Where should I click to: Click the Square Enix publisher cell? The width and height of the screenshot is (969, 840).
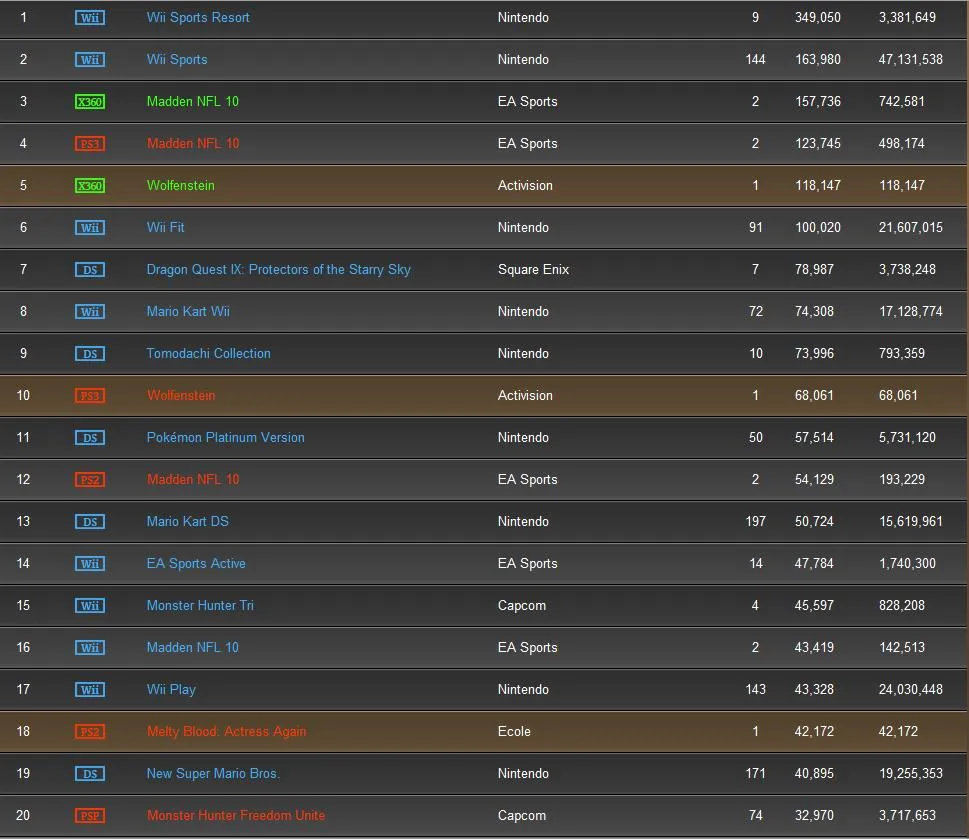point(533,270)
